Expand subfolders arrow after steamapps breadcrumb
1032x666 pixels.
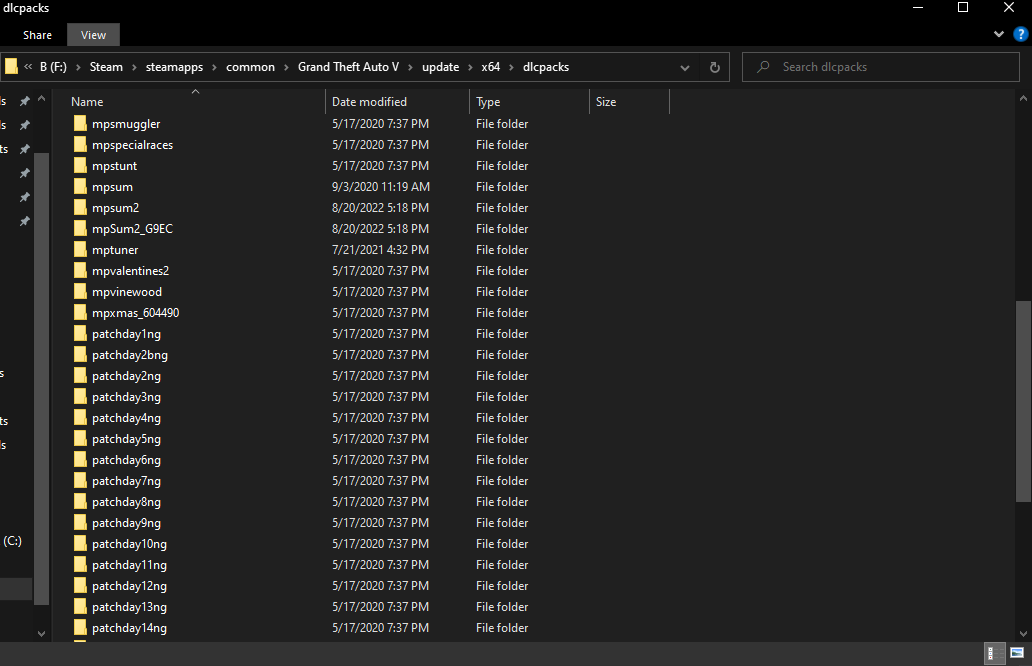pos(215,67)
